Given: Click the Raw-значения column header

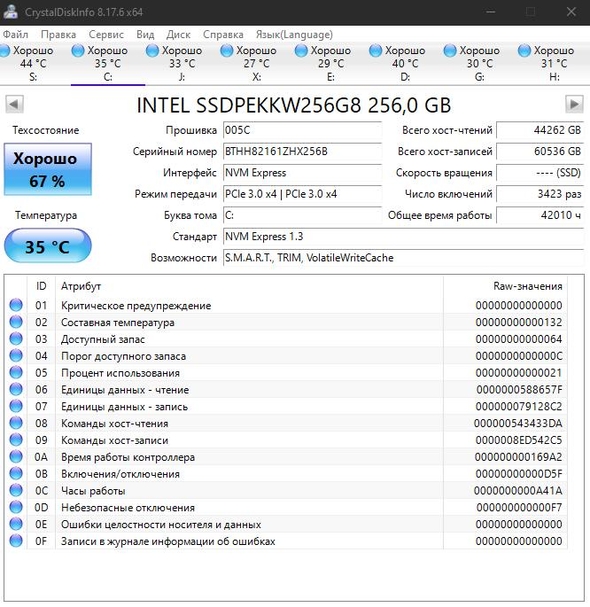Looking at the screenshot, I should [x=527, y=286].
